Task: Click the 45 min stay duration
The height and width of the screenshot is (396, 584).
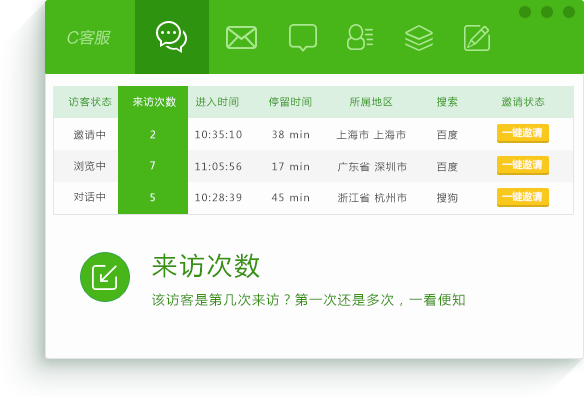Action: (x=291, y=197)
